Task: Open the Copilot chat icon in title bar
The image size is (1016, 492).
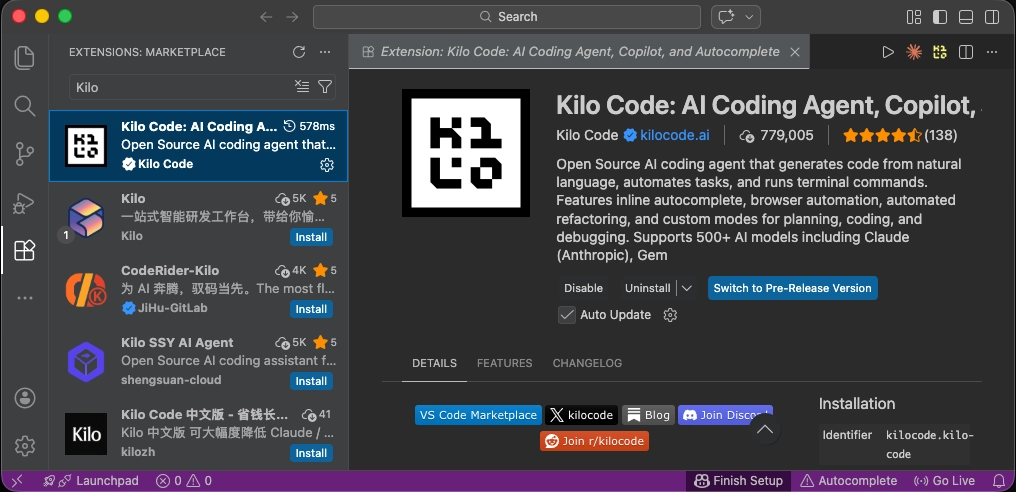Action: (726, 17)
